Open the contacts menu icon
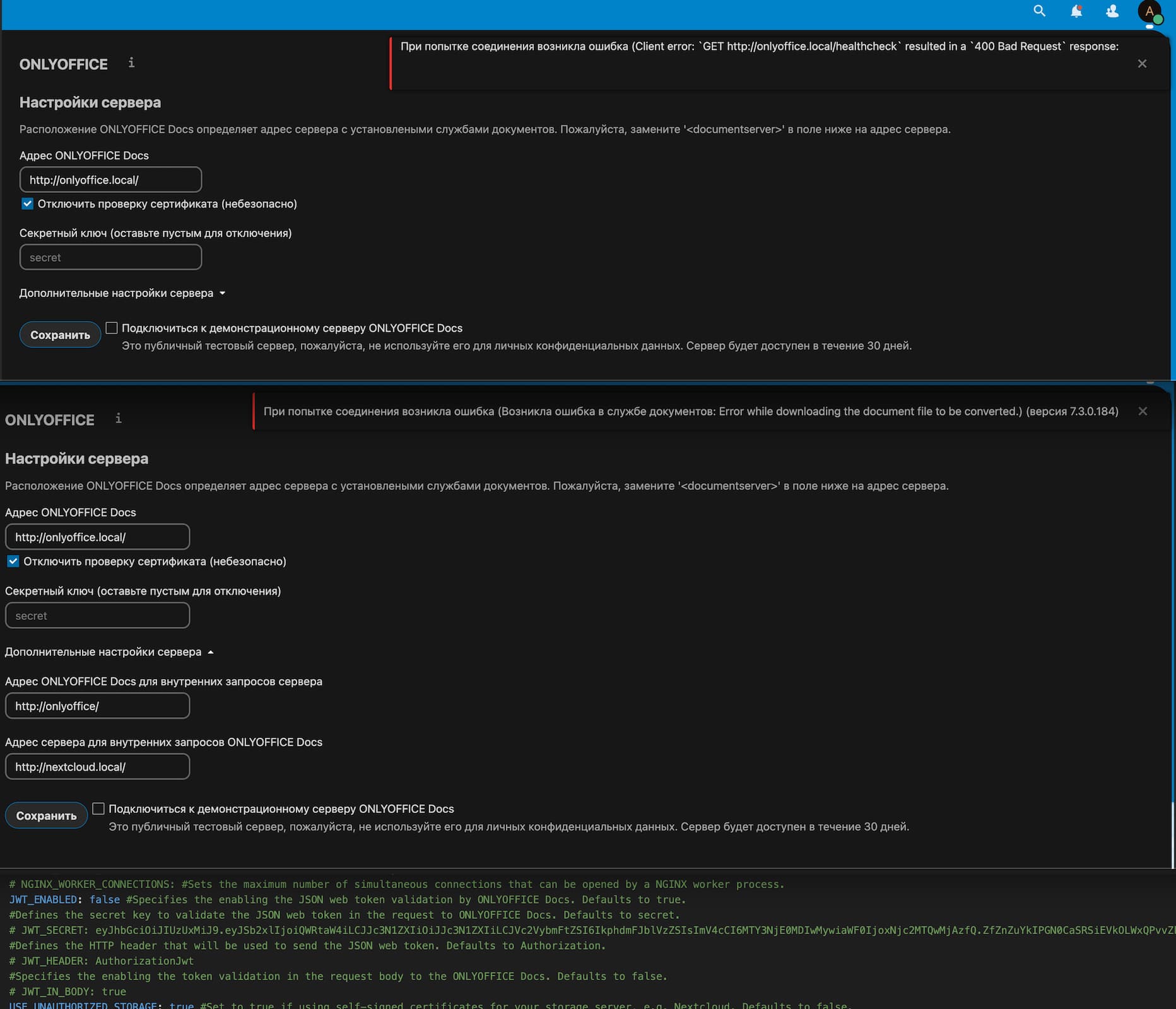Image resolution: width=1176 pixels, height=1009 pixels. (x=1112, y=11)
